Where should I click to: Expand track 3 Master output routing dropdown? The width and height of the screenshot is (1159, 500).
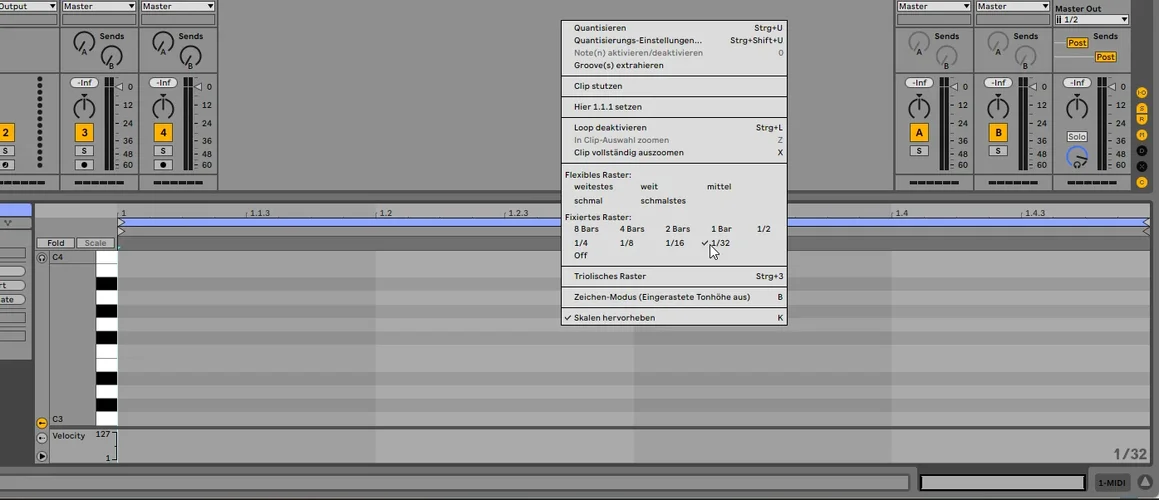tap(98, 6)
